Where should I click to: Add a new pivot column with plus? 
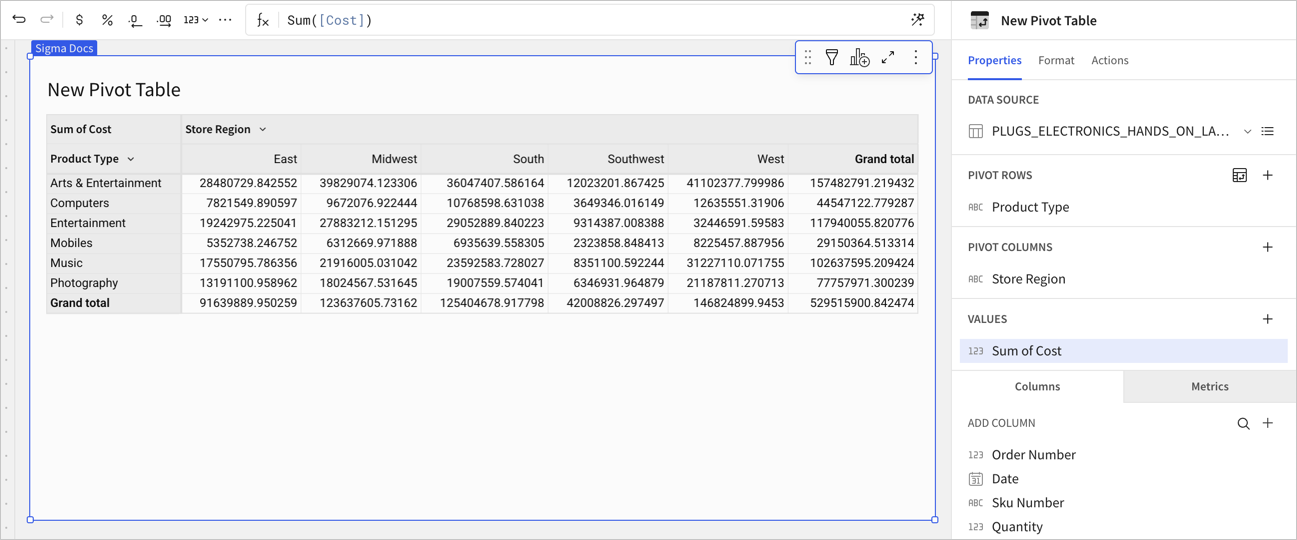tap(1268, 247)
